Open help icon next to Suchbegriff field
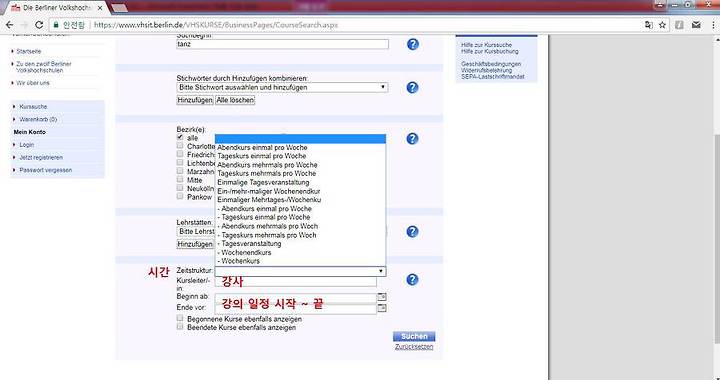This screenshot has width=720, height=380. coord(413,44)
